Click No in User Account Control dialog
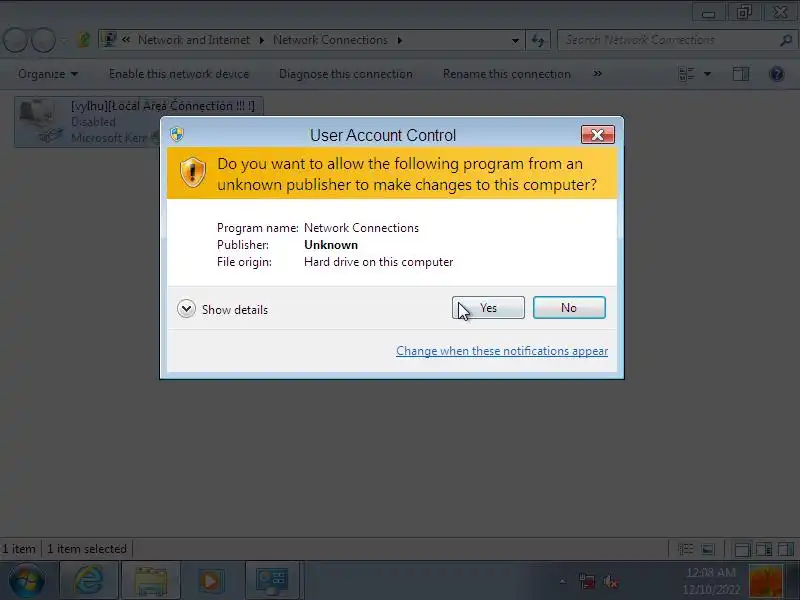This screenshot has width=800, height=600. [x=569, y=308]
